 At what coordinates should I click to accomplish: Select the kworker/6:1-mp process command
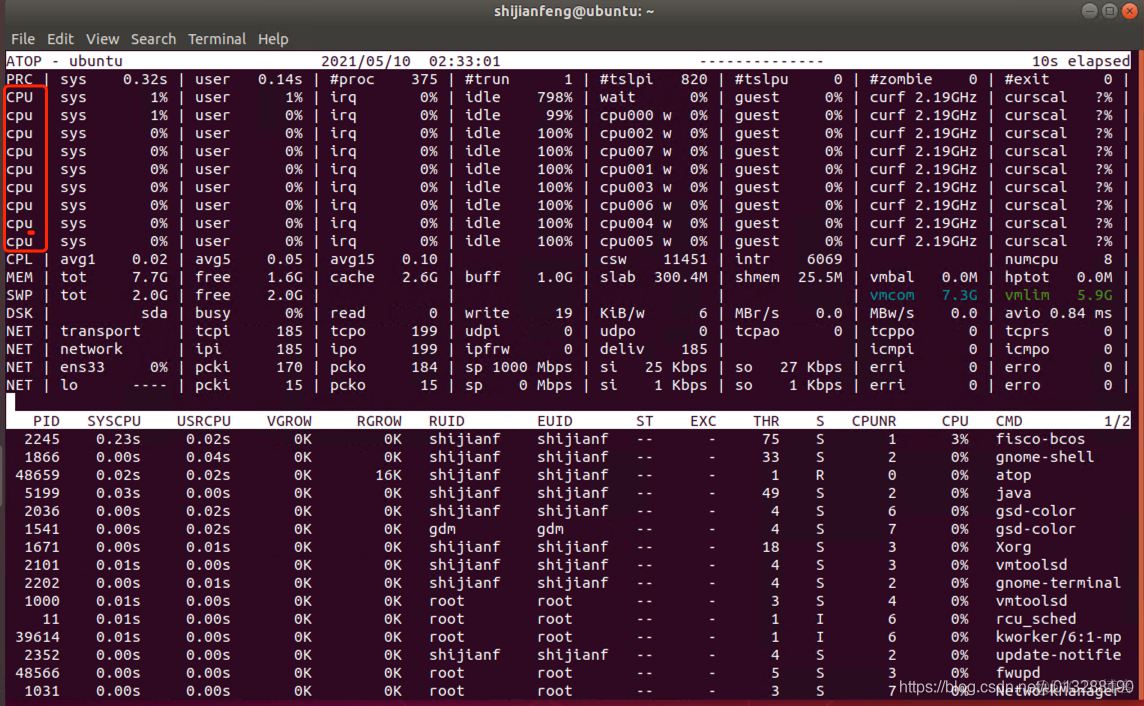1058,637
